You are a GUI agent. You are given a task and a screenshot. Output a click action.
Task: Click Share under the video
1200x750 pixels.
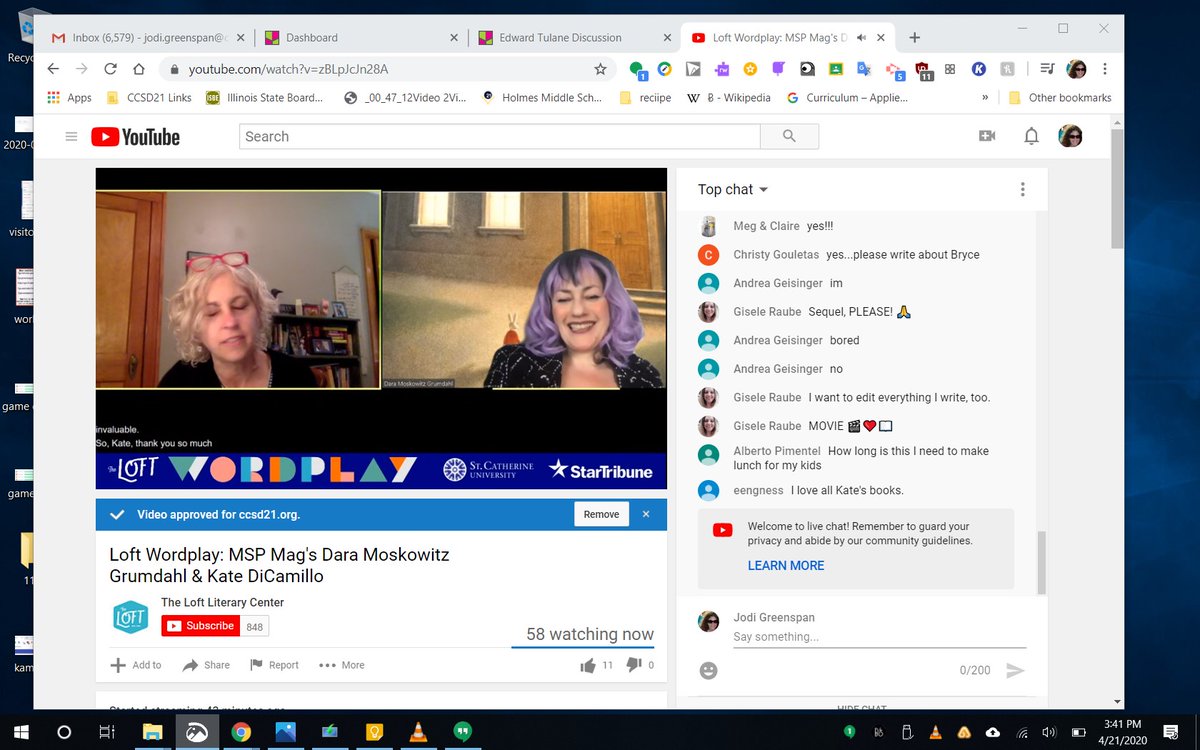pos(206,665)
